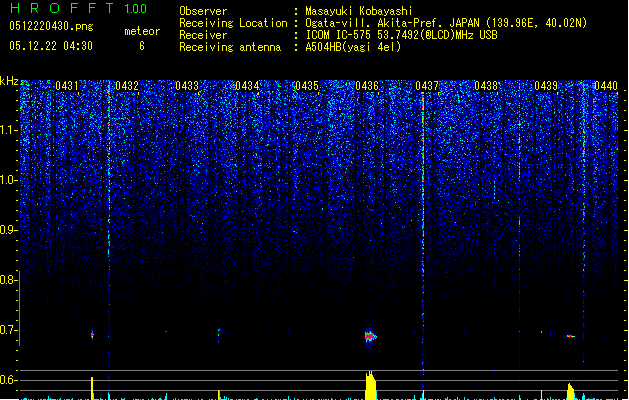The height and width of the screenshot is (400, 629).
Task: Click the 0433 time marker
Action: click(x=187, y=86)
